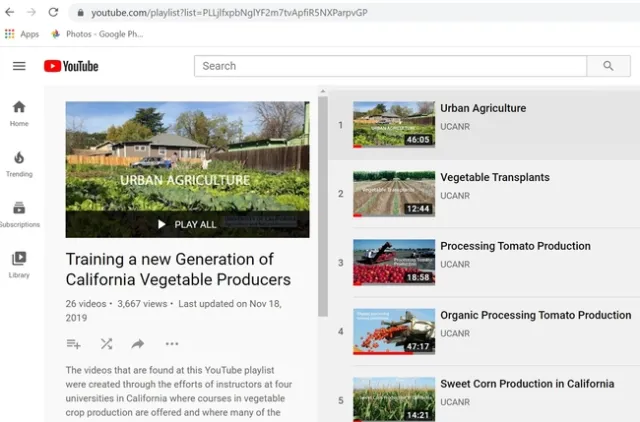Shuffle the playlist
The height and width of the screenshot is (422, 640).
pyautogui.click(x=106, y=344)
